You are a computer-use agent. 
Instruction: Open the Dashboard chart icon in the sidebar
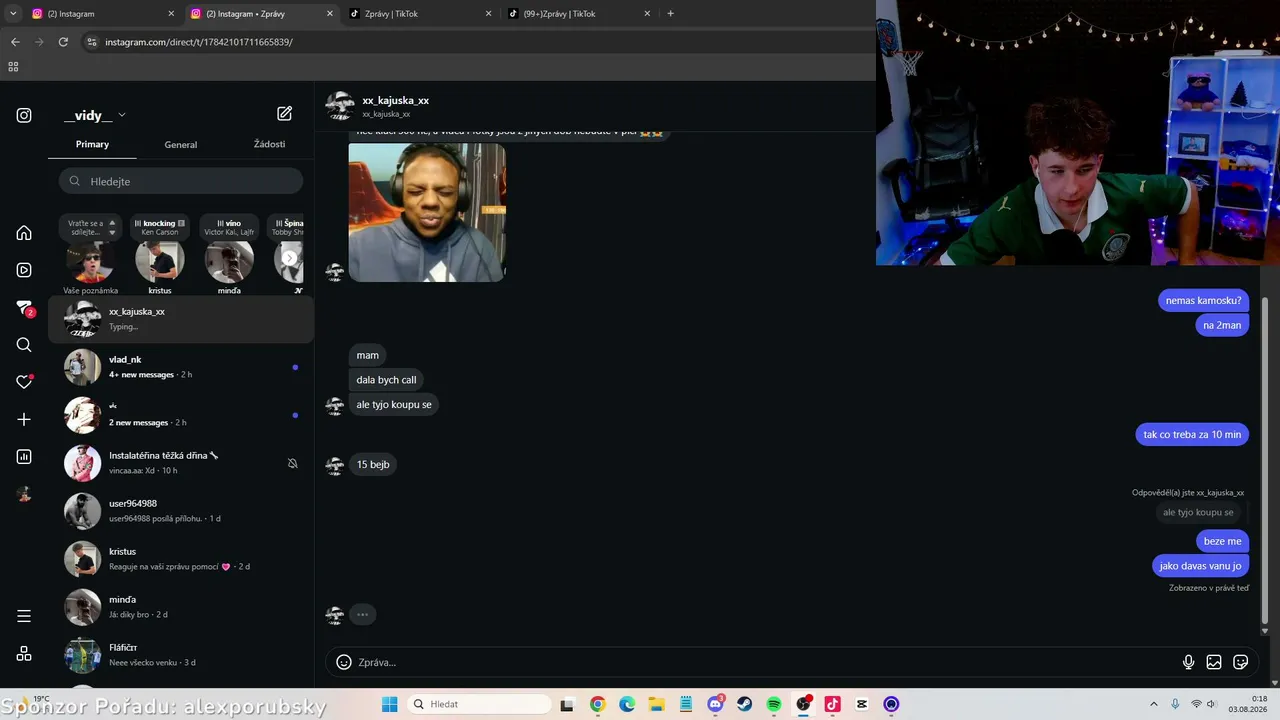24,457
